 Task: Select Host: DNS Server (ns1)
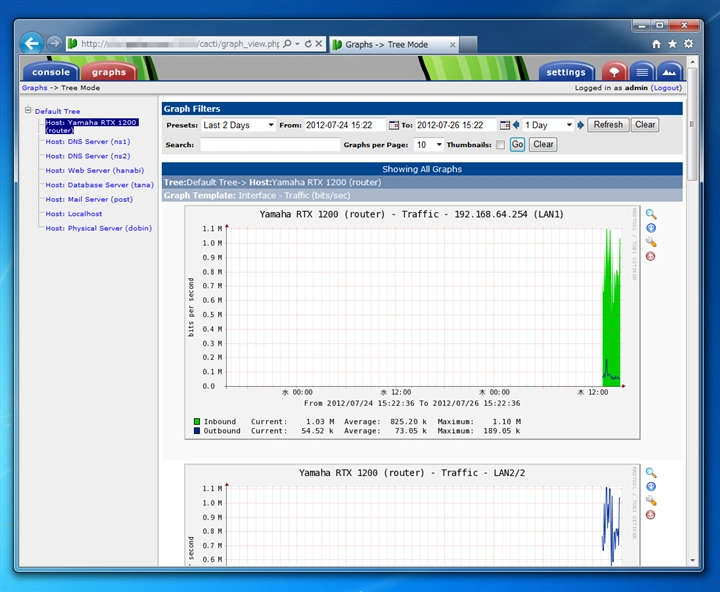pos(88,141)
